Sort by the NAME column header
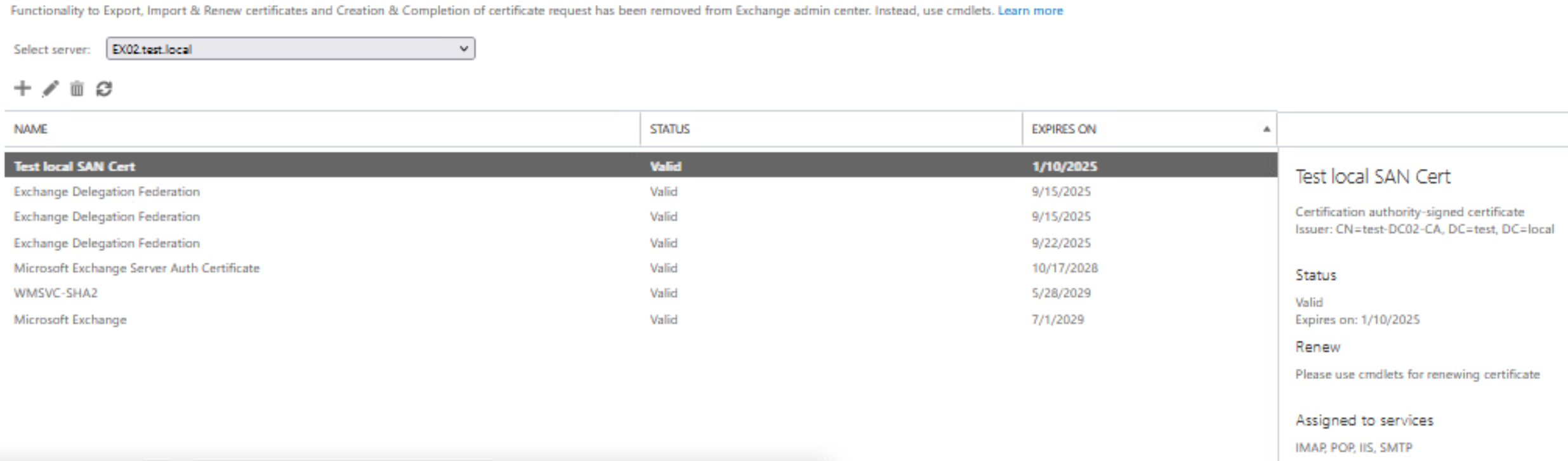1568x461 pixels. (x=31, y=129)
